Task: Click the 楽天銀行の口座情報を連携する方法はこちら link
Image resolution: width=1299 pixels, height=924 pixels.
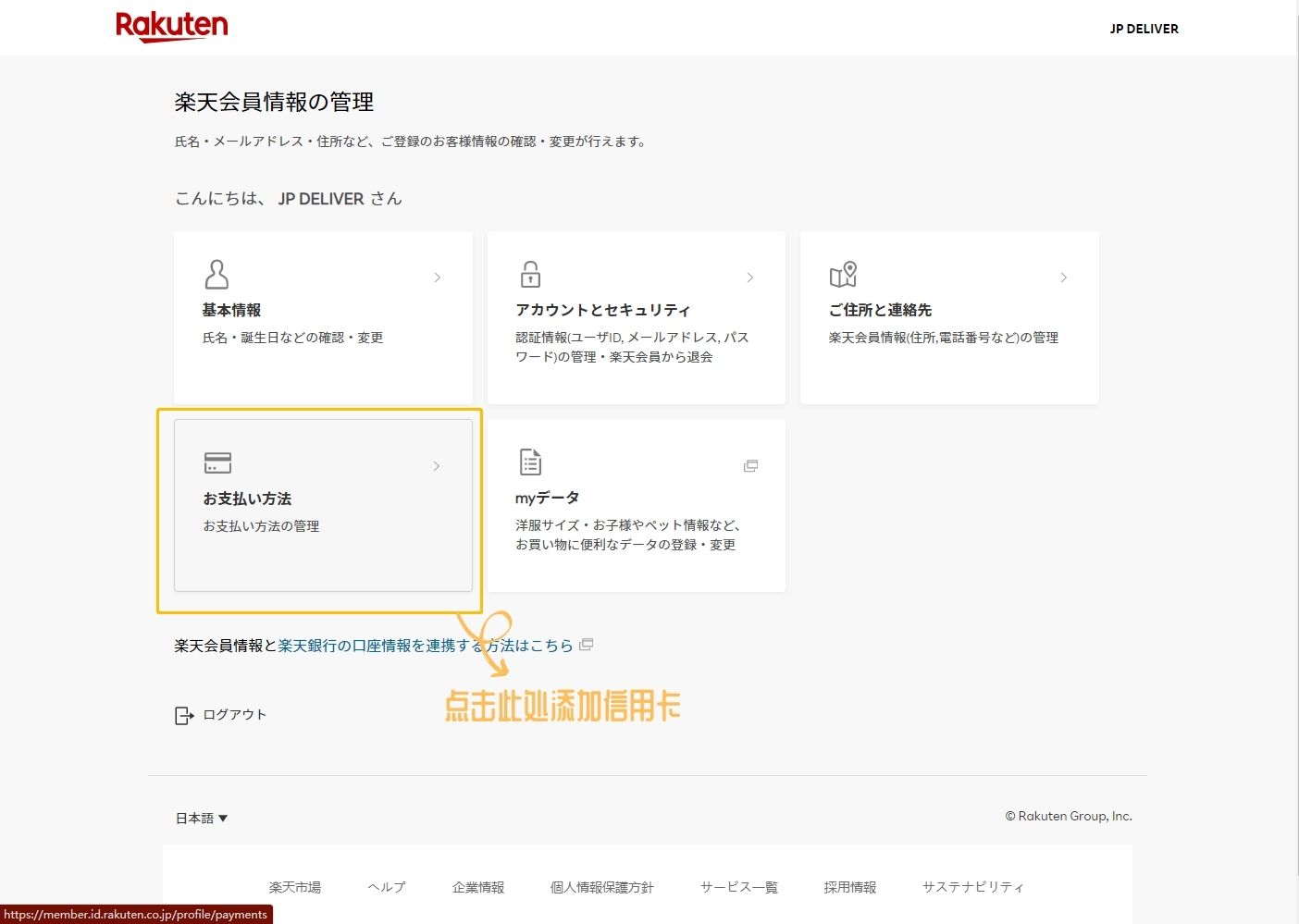Action: (x=426, y=645)
